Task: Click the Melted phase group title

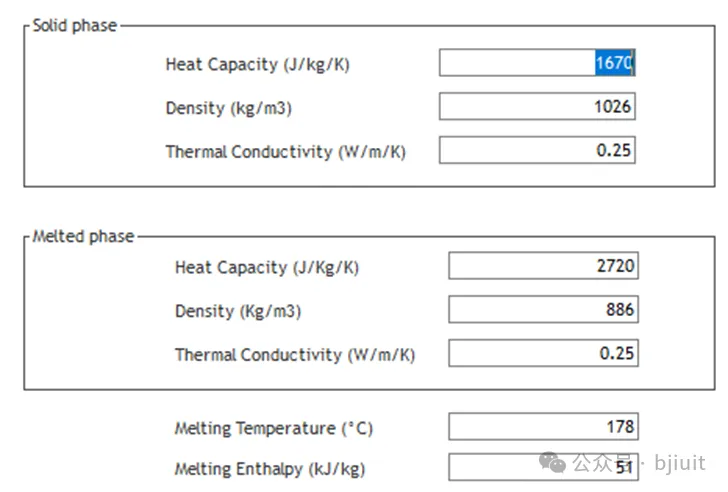Action: click(83, 236)
